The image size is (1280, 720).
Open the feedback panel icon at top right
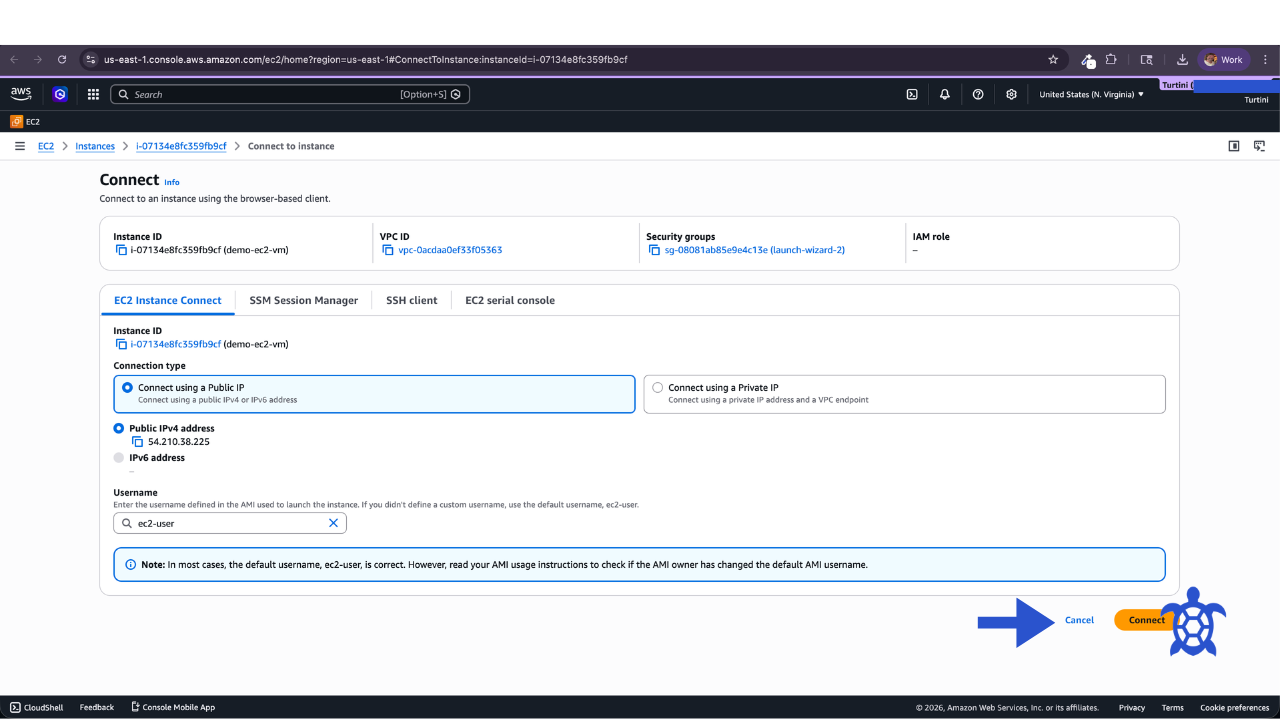pyautogui.click(x=1259, y=146)
